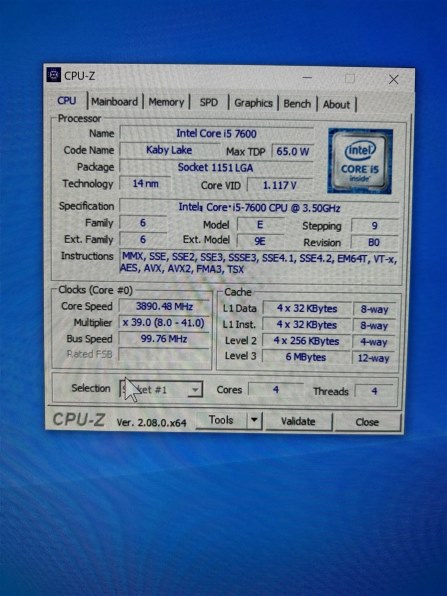This screenshot has height=596, width=447.
Task: Click the L1 Data 4 x 32 KBytes value
Action: (307, 309)
